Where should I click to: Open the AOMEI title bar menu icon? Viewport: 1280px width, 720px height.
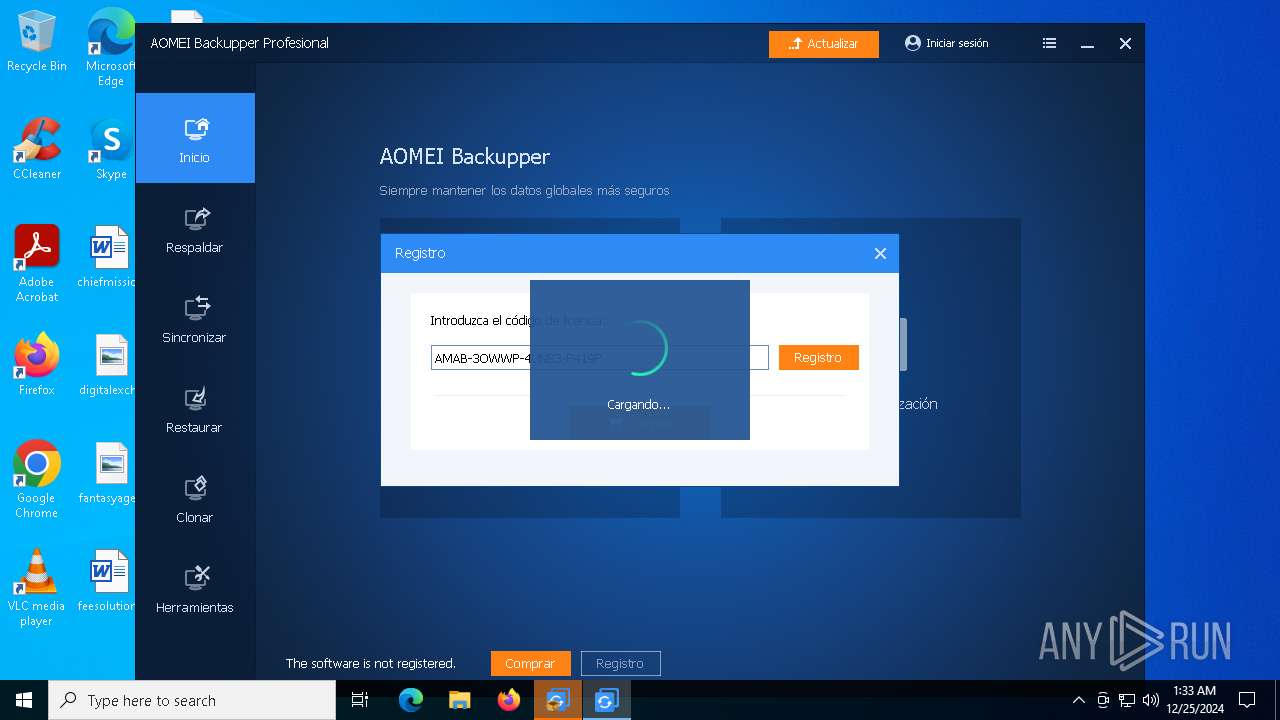point(1049,43)
